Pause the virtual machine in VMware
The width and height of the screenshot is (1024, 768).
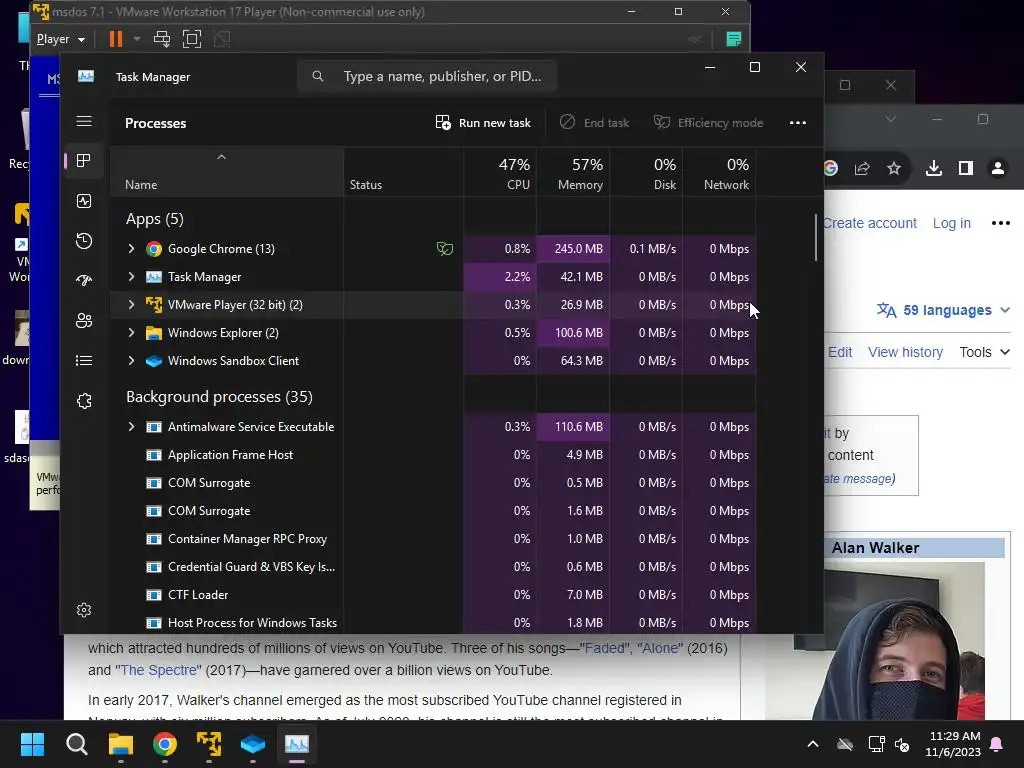[x=116, y=39]
